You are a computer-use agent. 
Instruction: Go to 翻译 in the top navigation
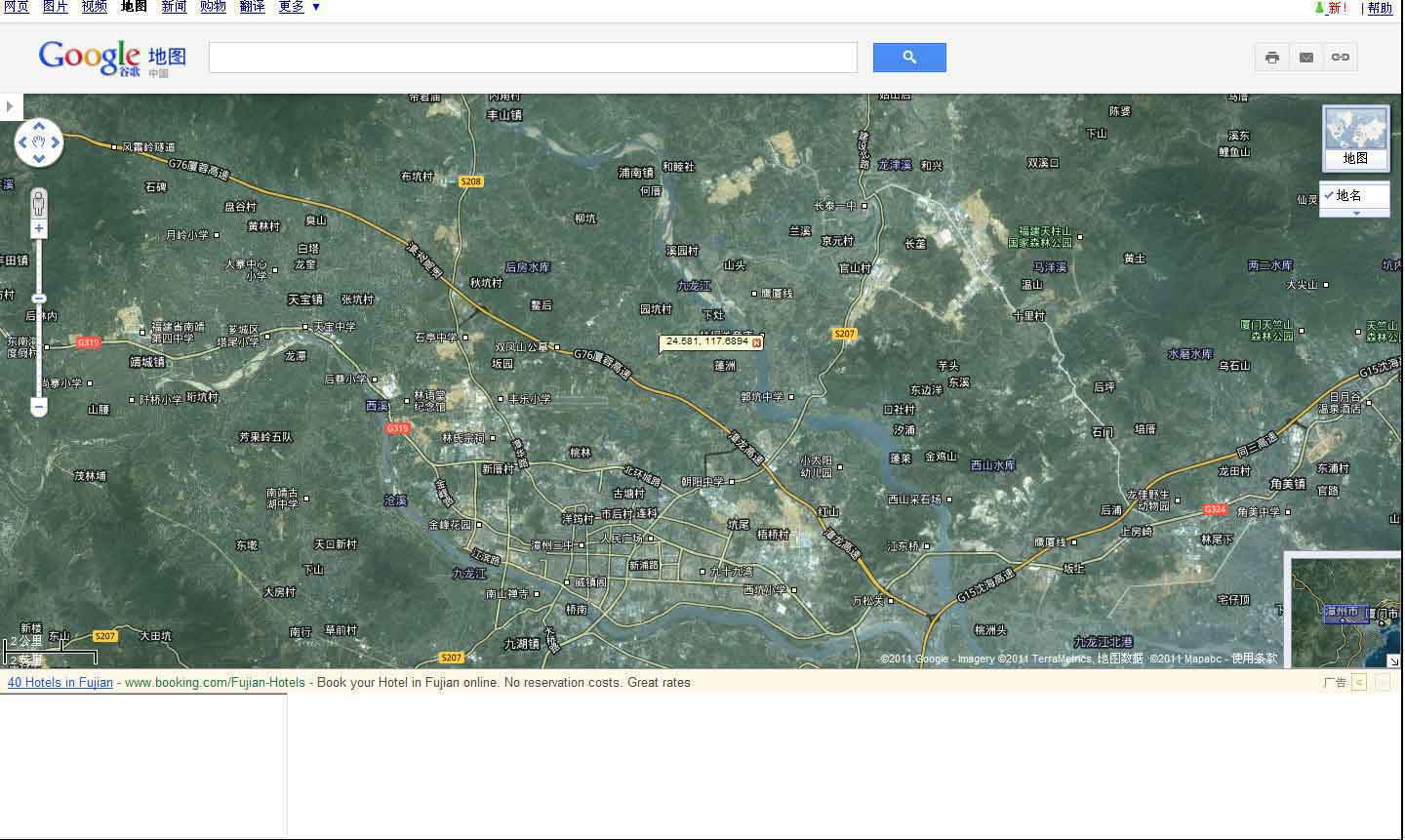[x=252, y=7]
